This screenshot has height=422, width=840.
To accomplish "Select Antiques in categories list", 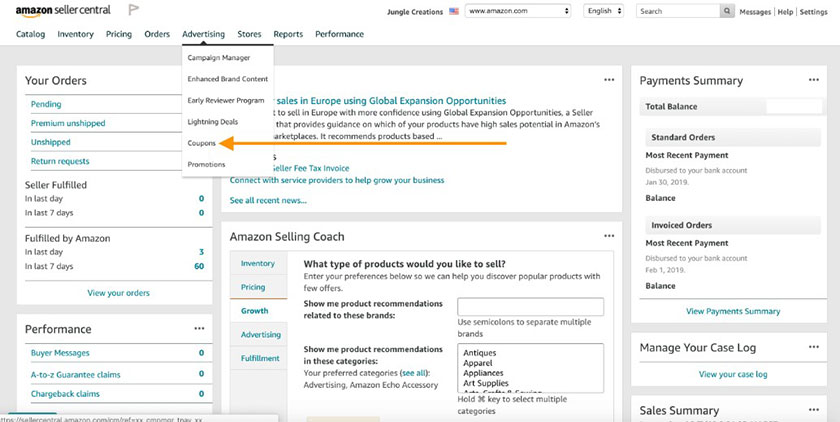I will coord(479,353).
